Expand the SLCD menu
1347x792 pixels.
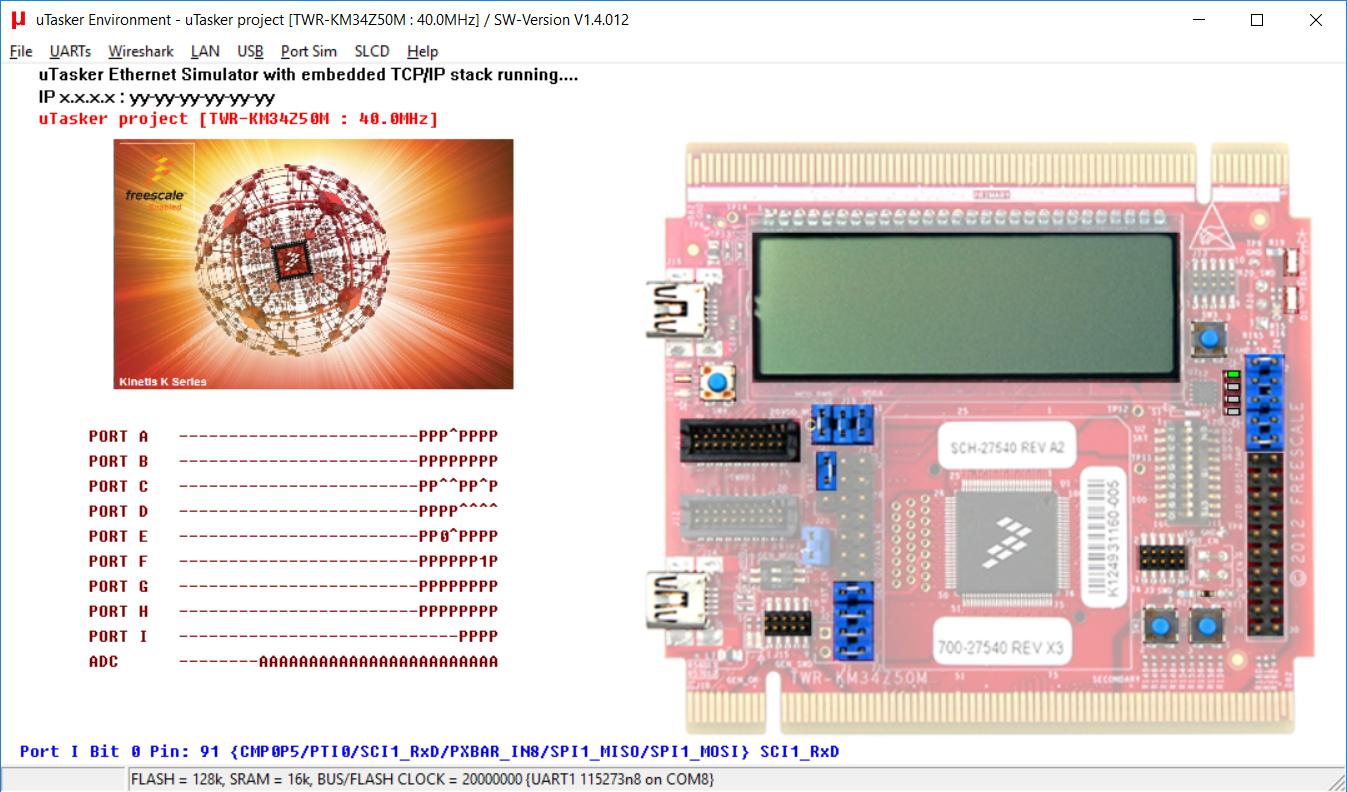click(x=372, y=51)
